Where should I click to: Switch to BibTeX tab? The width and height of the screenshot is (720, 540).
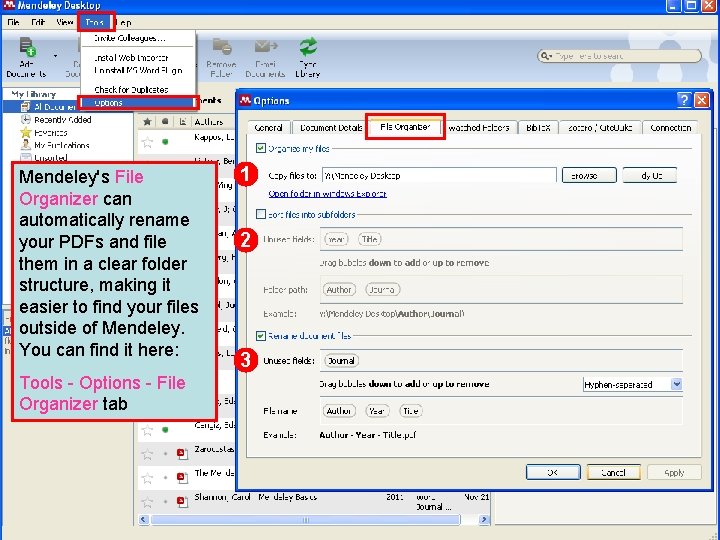click(x=538, y=128)
